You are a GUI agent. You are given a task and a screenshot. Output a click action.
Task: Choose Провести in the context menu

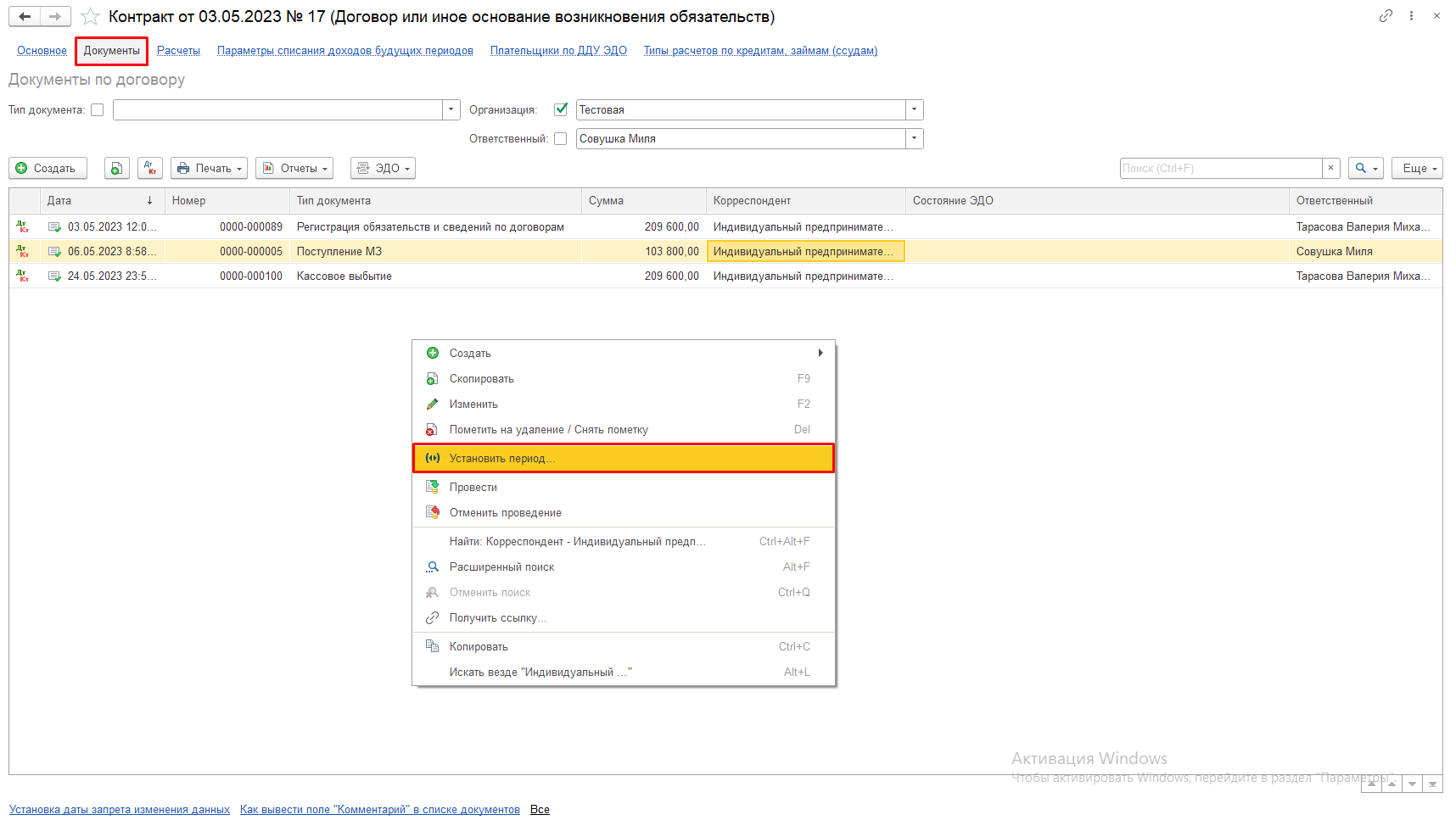pos(624,487)
